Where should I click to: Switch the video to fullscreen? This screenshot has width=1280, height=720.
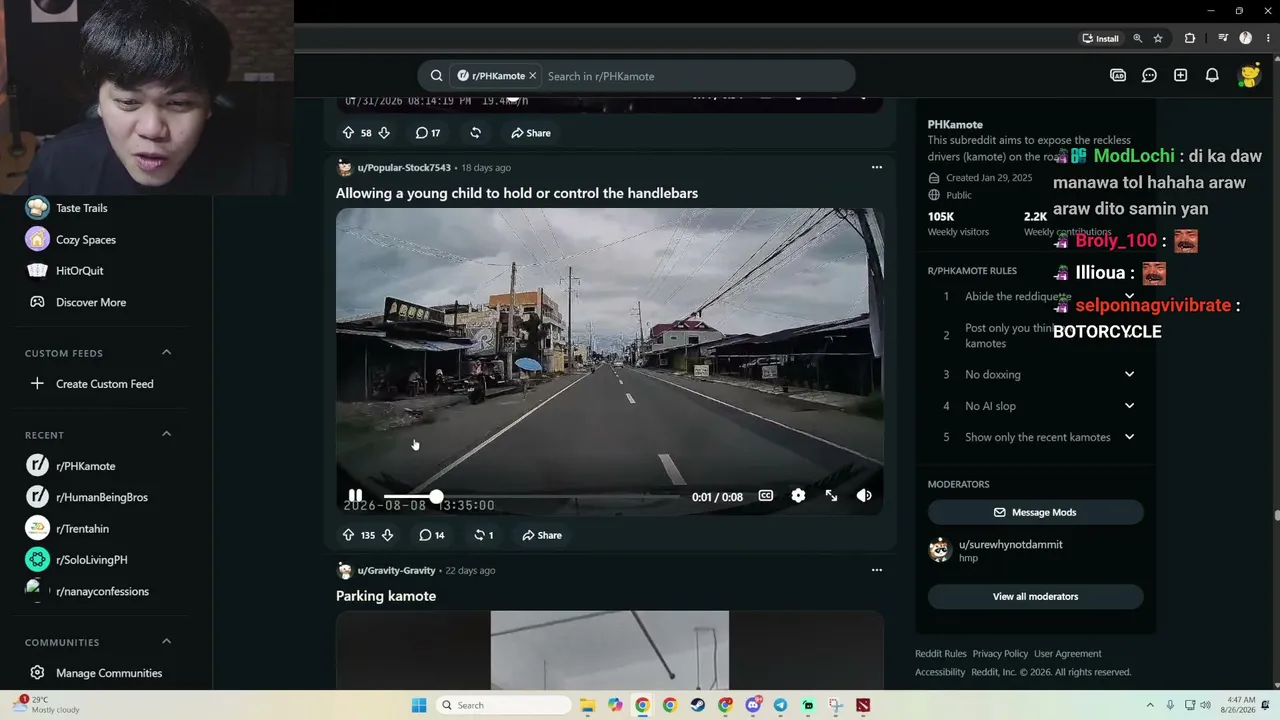(x=831, y=496)
